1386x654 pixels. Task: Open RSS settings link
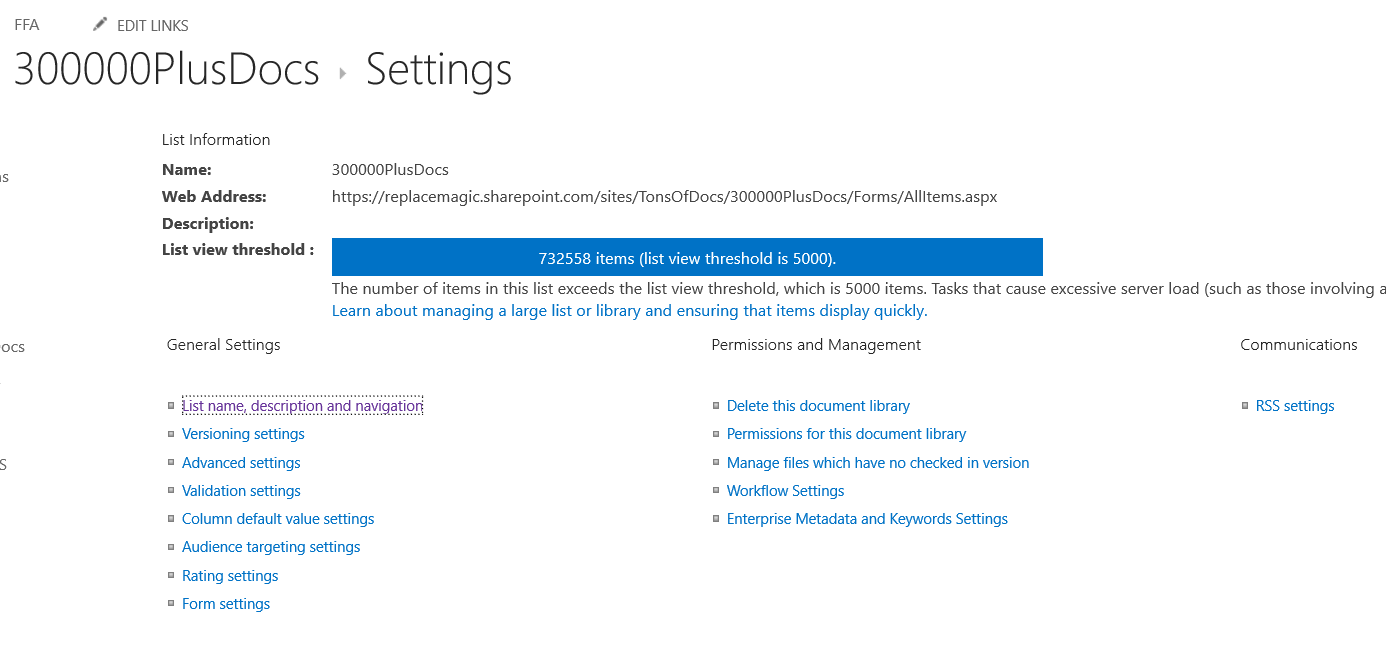point(1295,406)
